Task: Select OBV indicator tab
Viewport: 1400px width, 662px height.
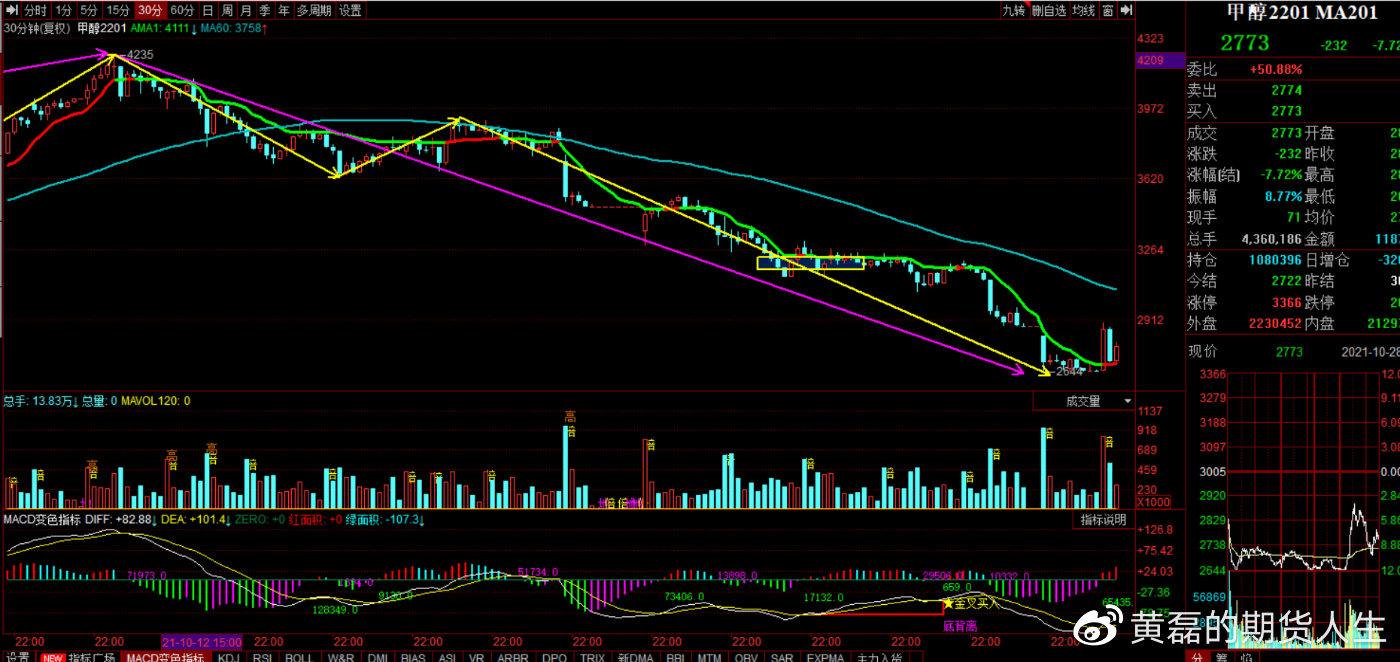Action: pos(746,657)
